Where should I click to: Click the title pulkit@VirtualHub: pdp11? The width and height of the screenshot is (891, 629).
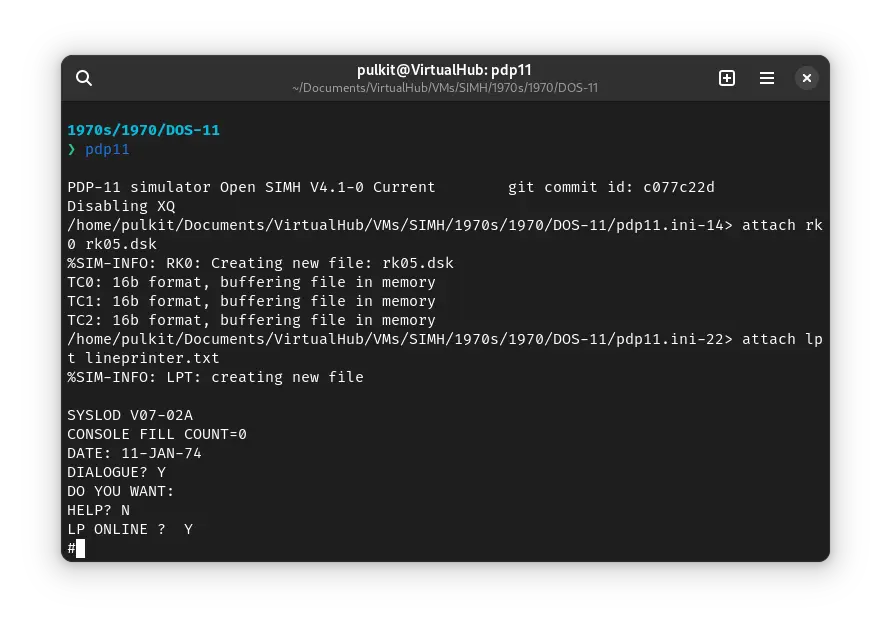(x=444, y=69)
